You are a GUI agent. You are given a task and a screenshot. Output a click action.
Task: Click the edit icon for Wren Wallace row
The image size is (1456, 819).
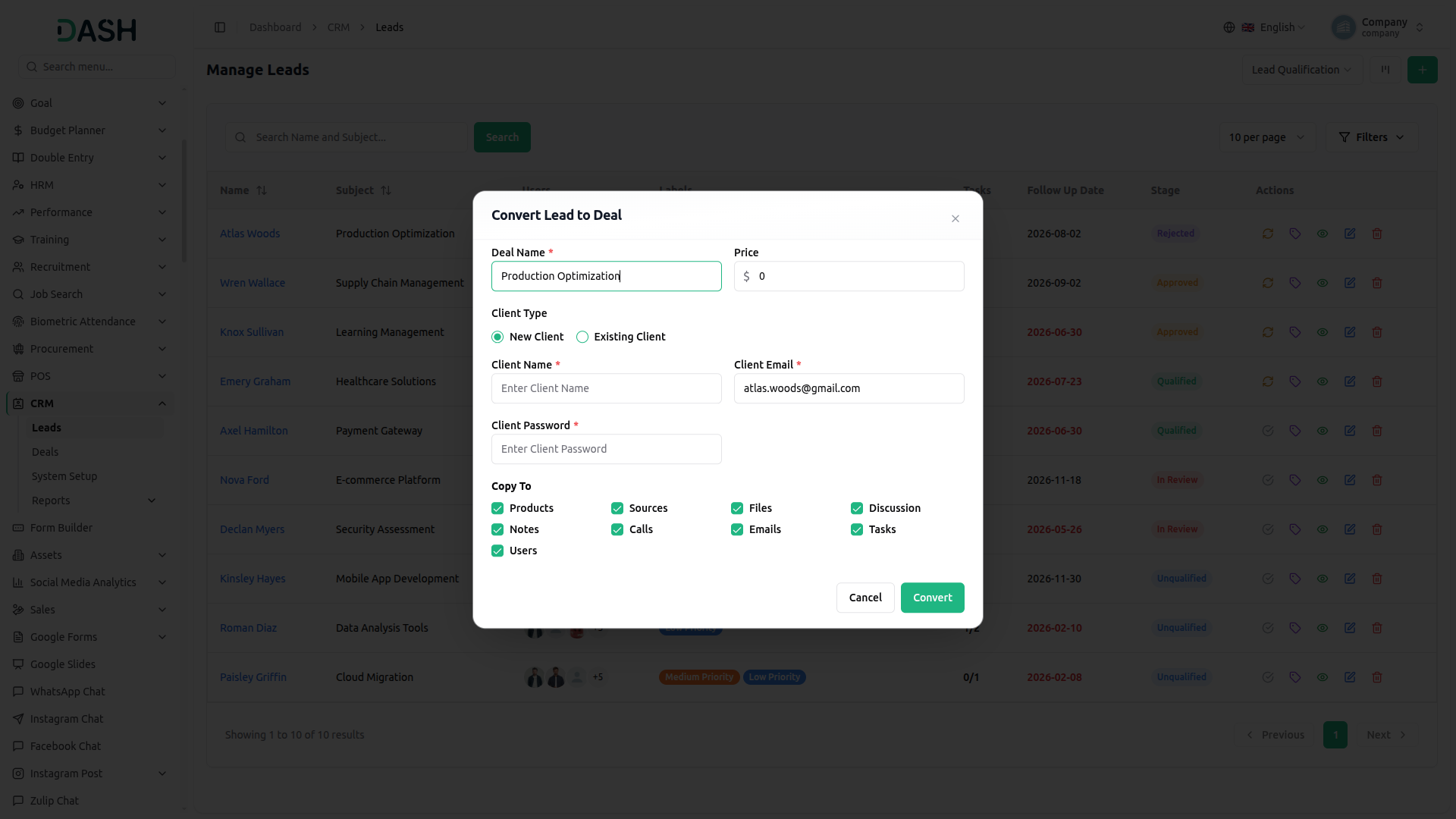(x=1350, y=283)
